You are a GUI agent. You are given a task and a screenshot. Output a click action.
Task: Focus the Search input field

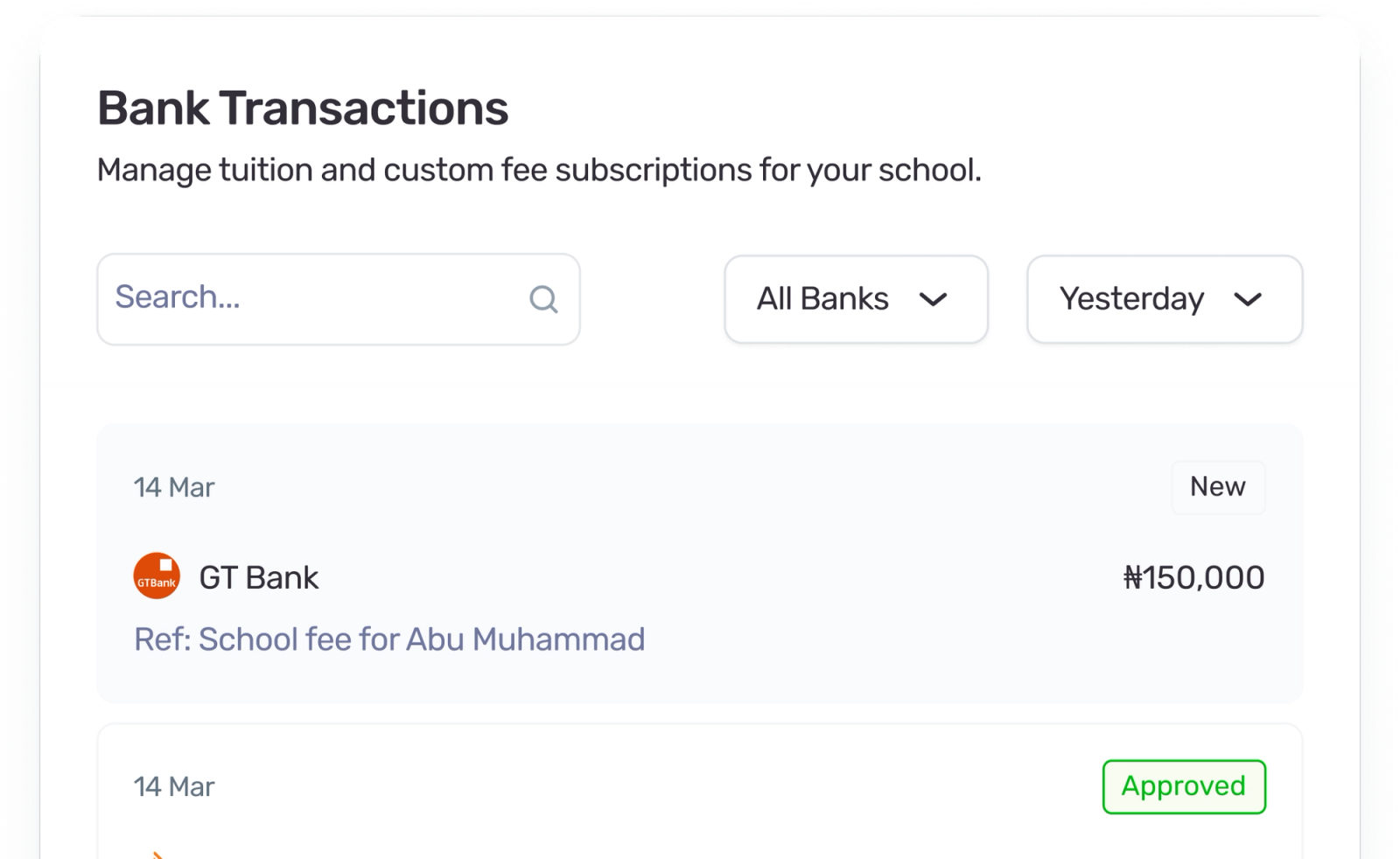[339, 299]
